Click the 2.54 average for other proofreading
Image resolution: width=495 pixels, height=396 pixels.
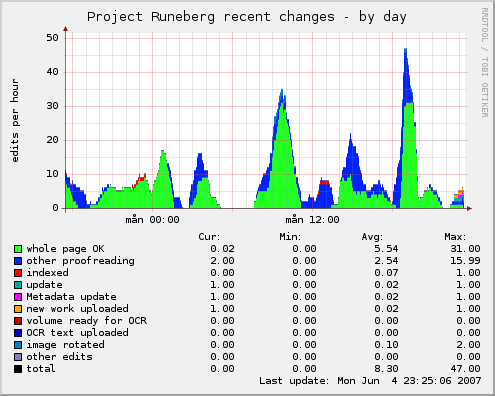(x=386, y=261)
